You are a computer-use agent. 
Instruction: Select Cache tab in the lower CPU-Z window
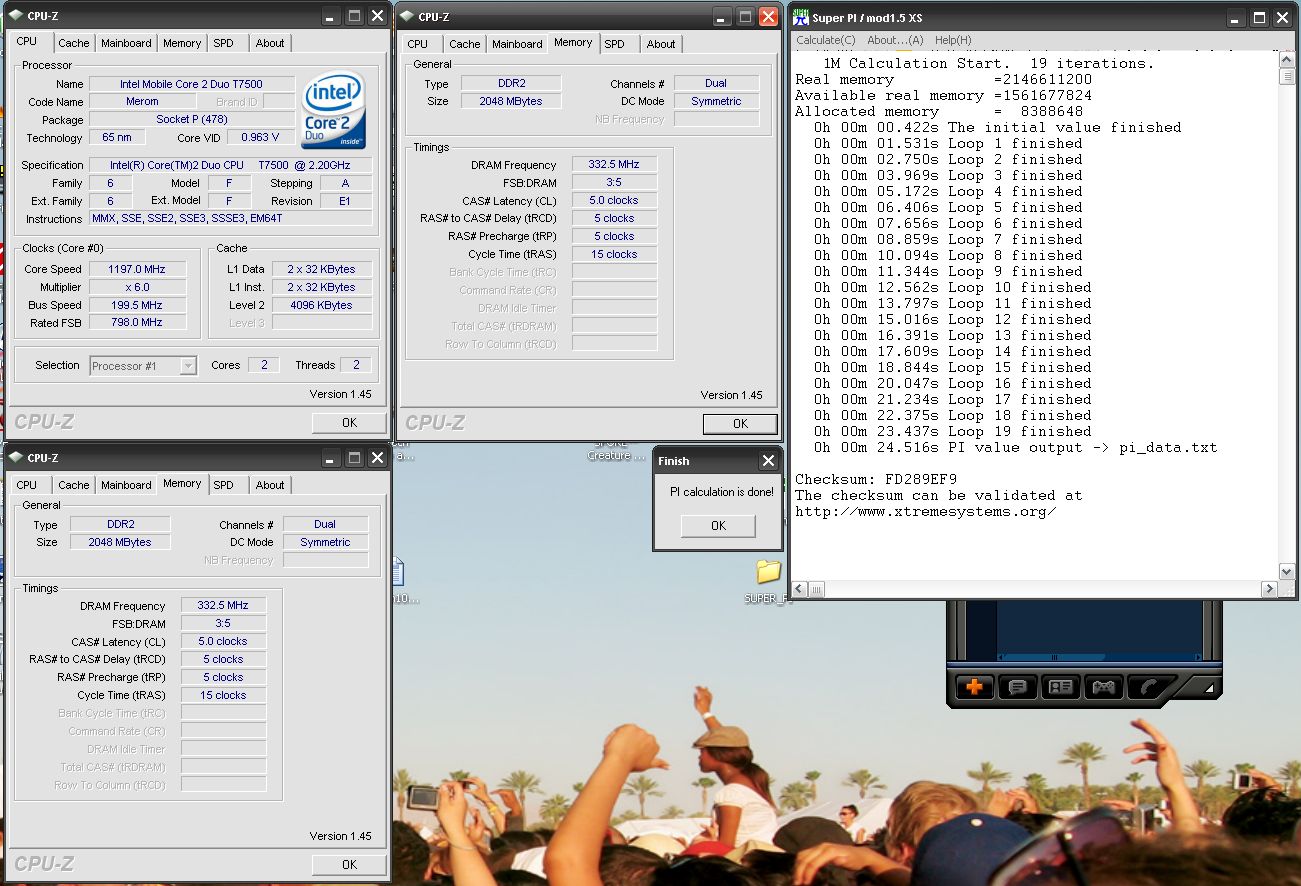[x=73, y=485]
